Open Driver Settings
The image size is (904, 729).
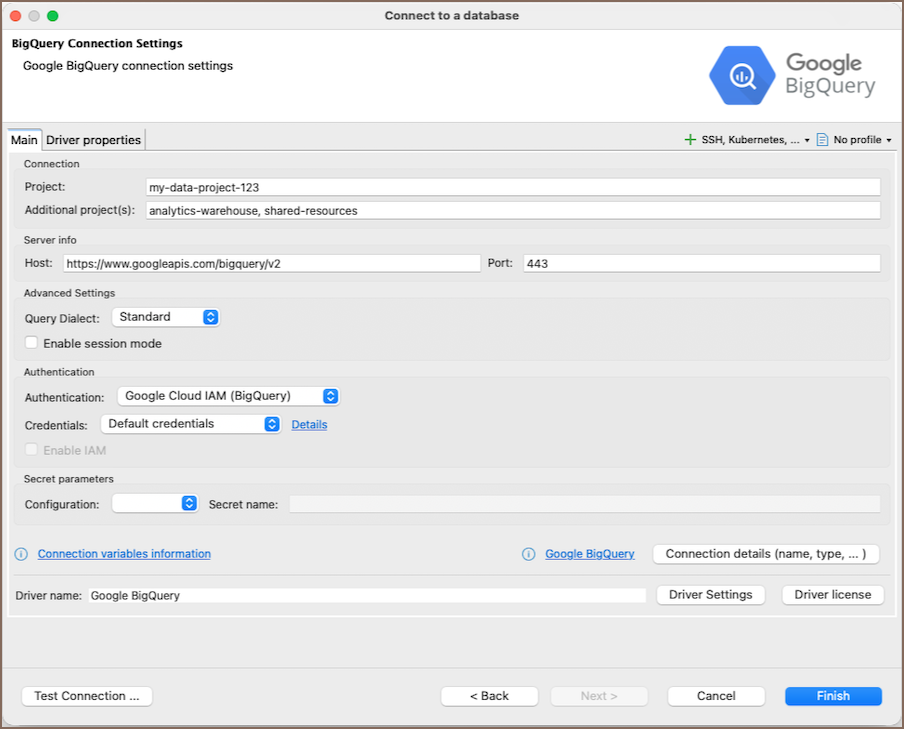tap(710, 595)
